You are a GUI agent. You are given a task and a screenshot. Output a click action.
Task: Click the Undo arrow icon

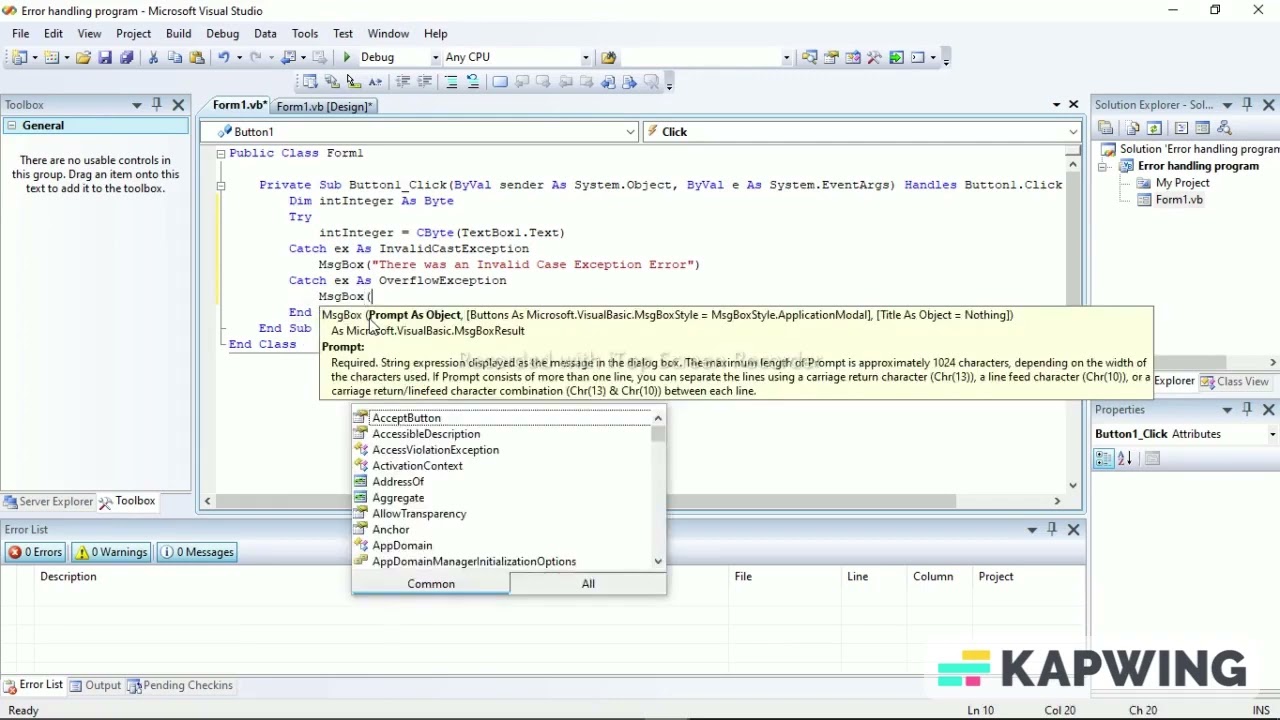224,57
